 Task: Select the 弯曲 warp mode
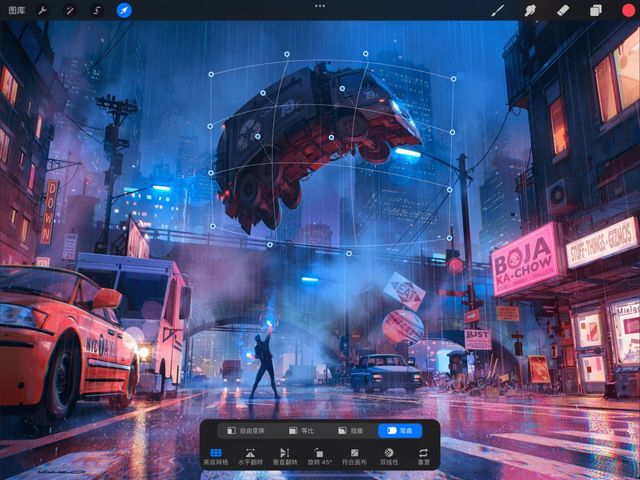[400, 431]
